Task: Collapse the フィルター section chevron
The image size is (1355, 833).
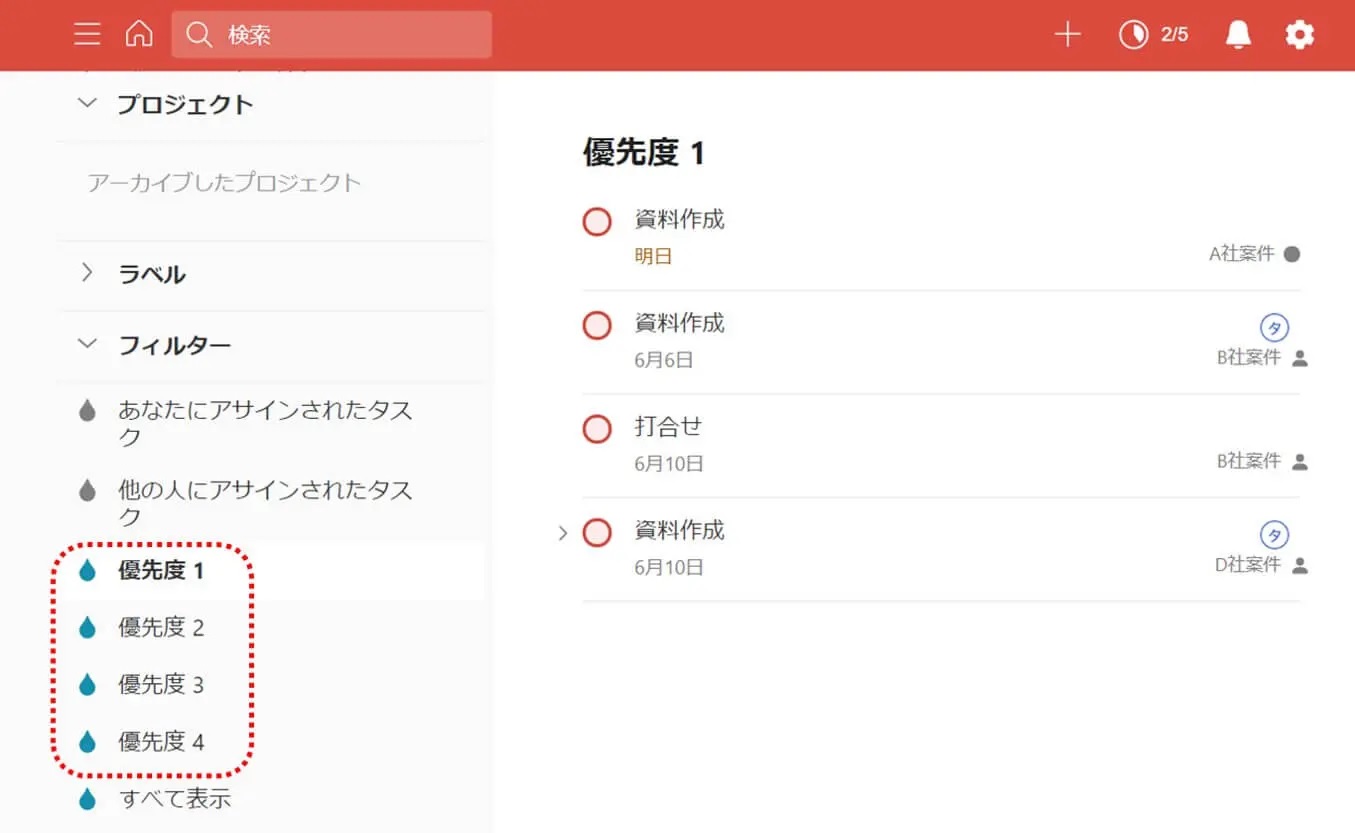Action: point(87,344)
